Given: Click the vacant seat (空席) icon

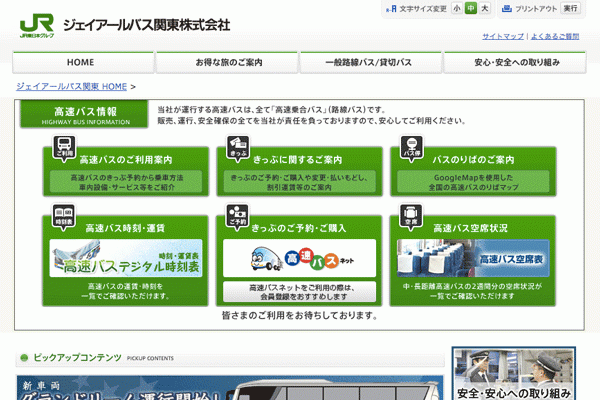Looking at the screenshot, I should 411,217.
